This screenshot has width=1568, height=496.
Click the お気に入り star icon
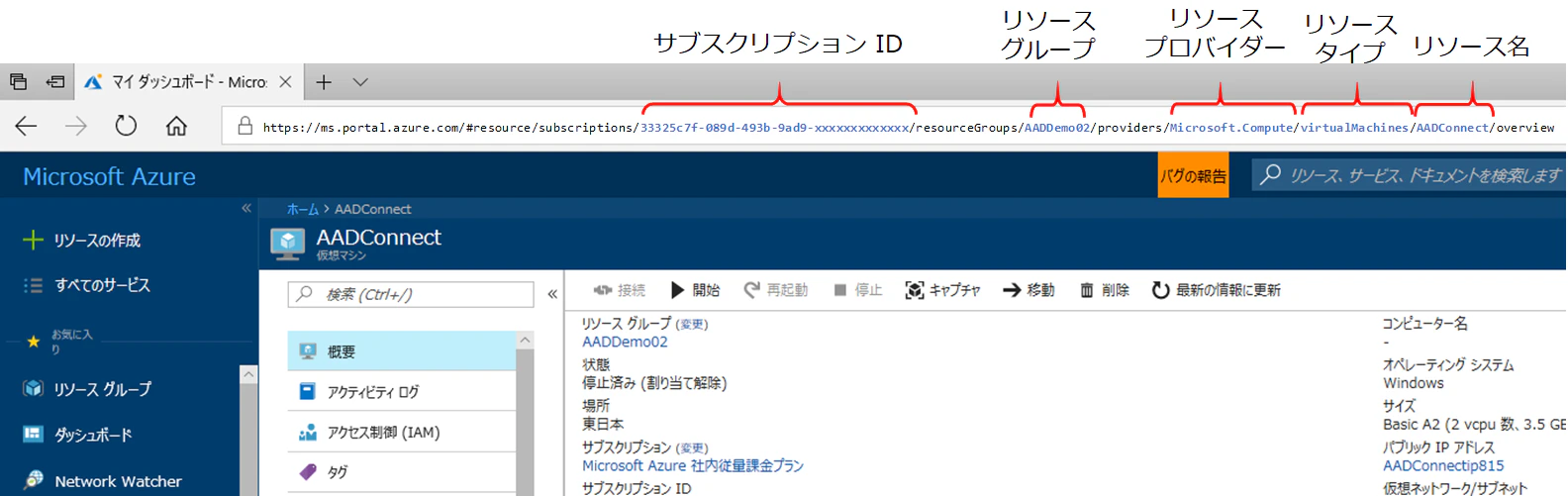pyautogui.click(x=33, y=342)
